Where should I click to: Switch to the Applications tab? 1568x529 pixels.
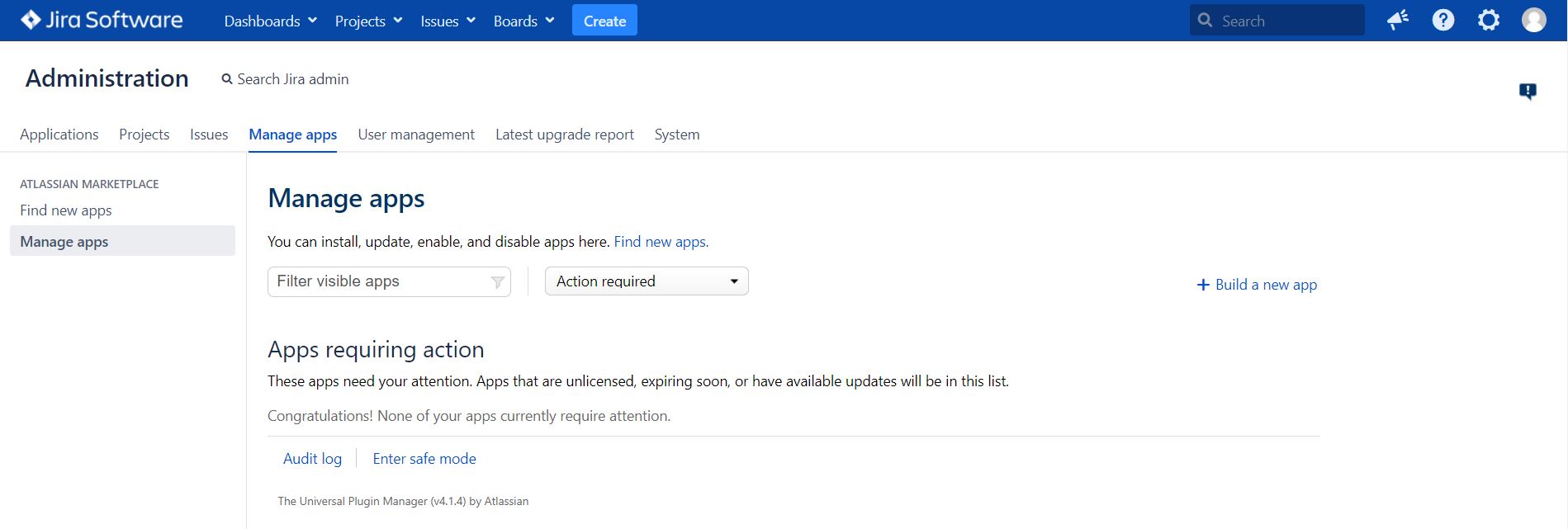pos(59,135)
